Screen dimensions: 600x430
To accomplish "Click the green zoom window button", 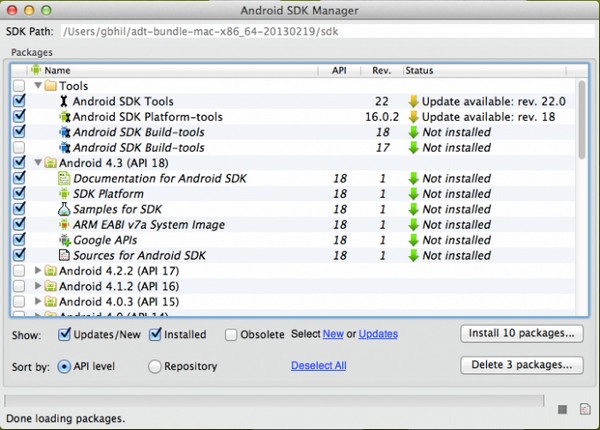I will pyautogui.click(x=46, y=10).
